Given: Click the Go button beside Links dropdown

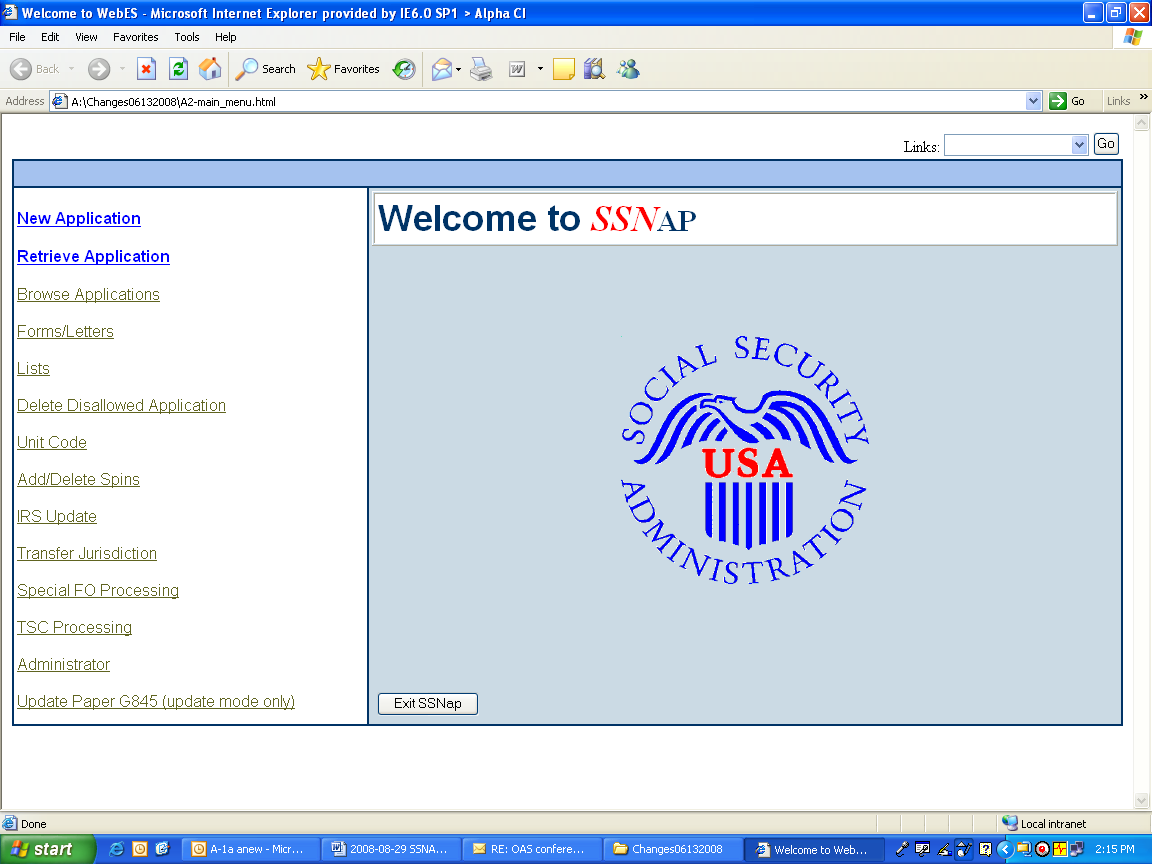Looking at the screenshot, I should (1106, 144).
